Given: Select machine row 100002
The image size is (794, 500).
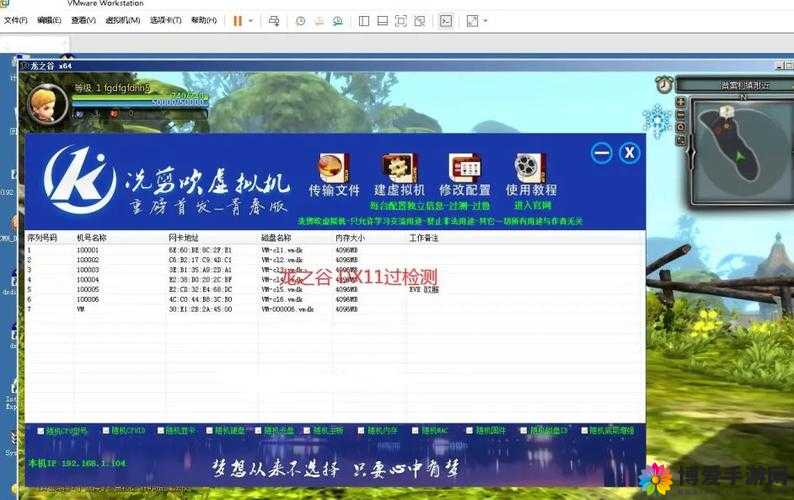Looking at the screenshot, I should [x=335, y=260].
